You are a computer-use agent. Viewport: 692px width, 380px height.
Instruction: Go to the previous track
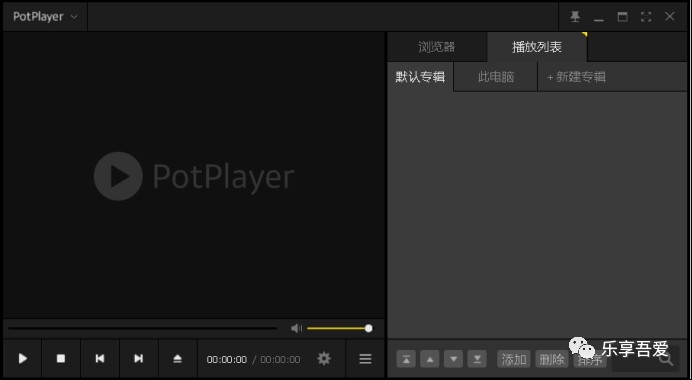point(100,358)
